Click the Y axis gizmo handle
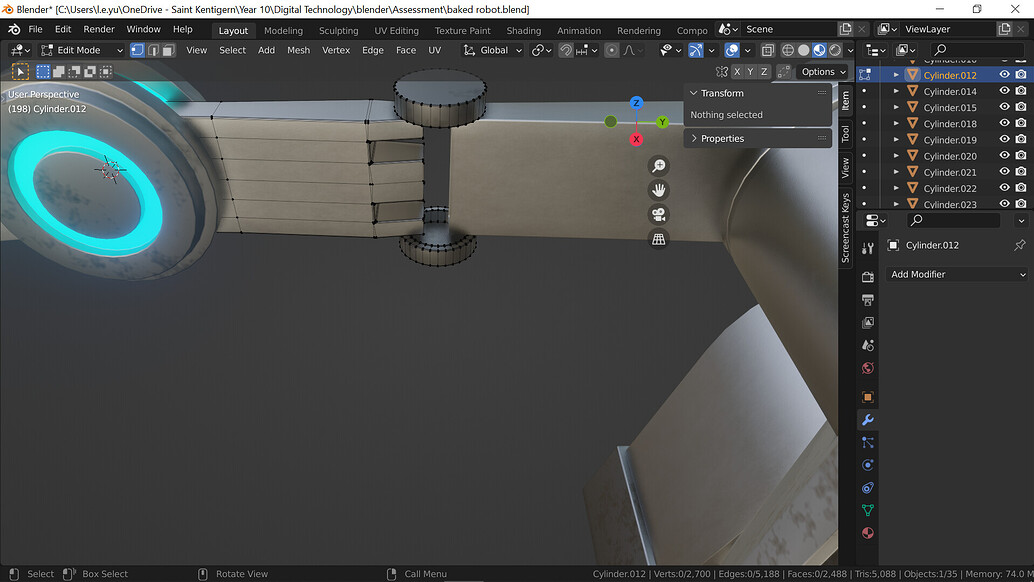 click(662, 121)
